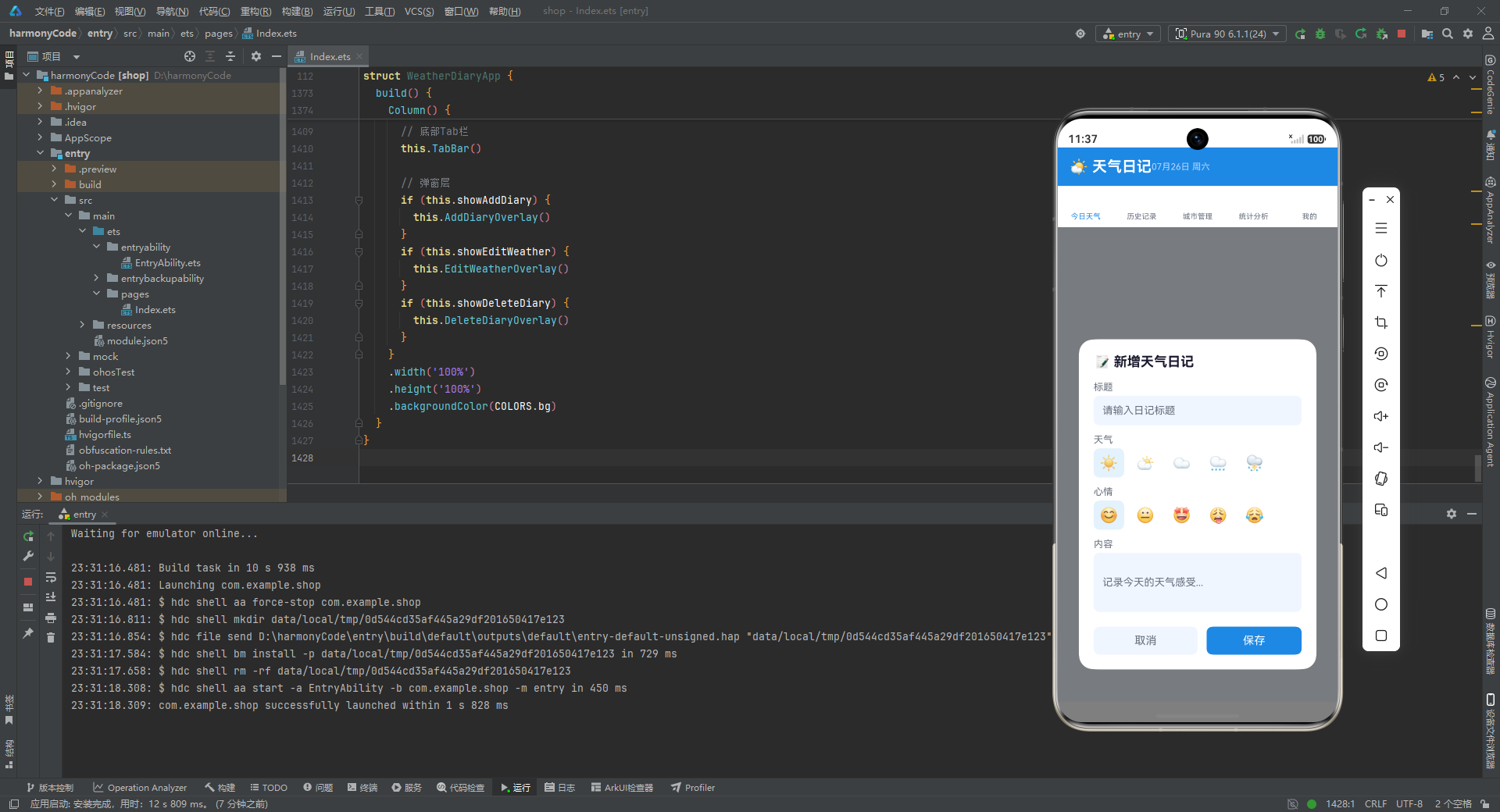Image resolution: width=1500 pixels, height=812 pixels.
Task: Select the sunny weather option
Action: pos(1109,463)
